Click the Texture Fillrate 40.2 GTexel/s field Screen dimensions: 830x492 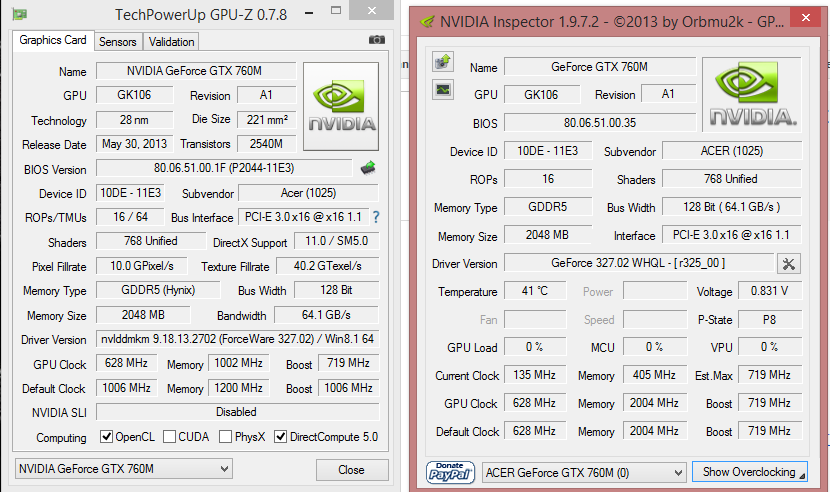tap(328, 266)
